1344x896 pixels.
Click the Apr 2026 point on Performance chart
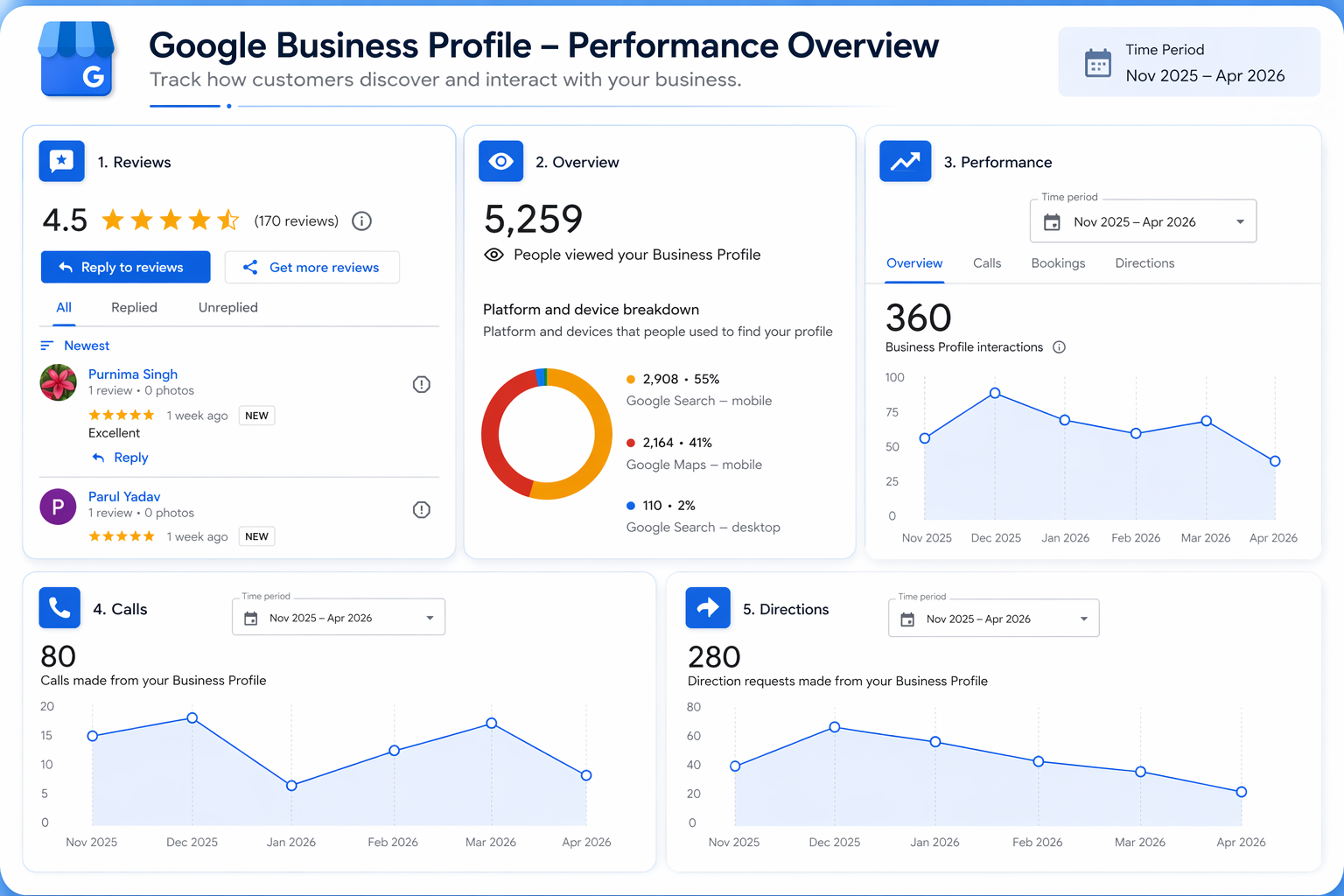(1275, 461)
